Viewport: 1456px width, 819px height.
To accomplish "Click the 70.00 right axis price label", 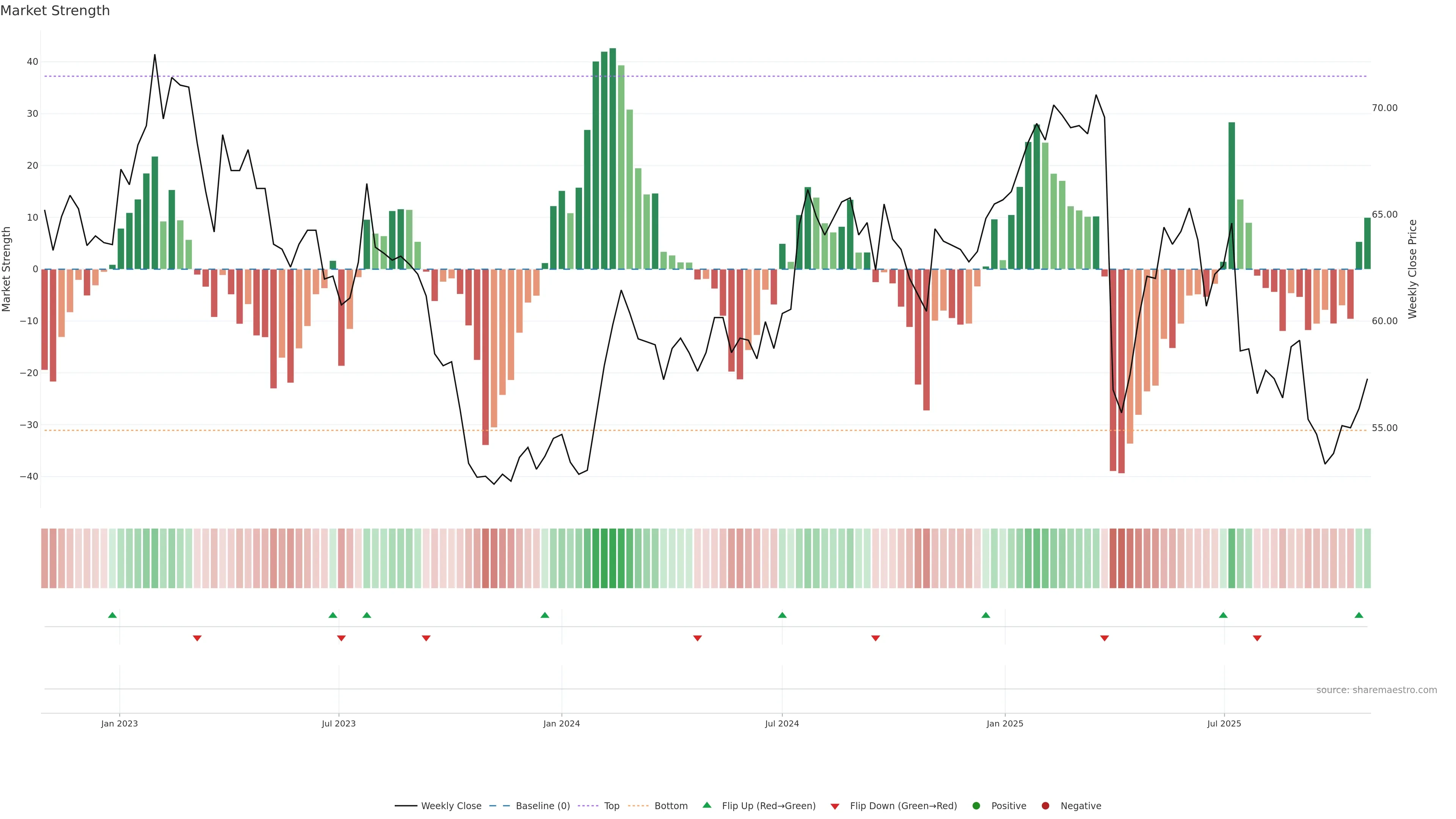I will (1384, 108).
